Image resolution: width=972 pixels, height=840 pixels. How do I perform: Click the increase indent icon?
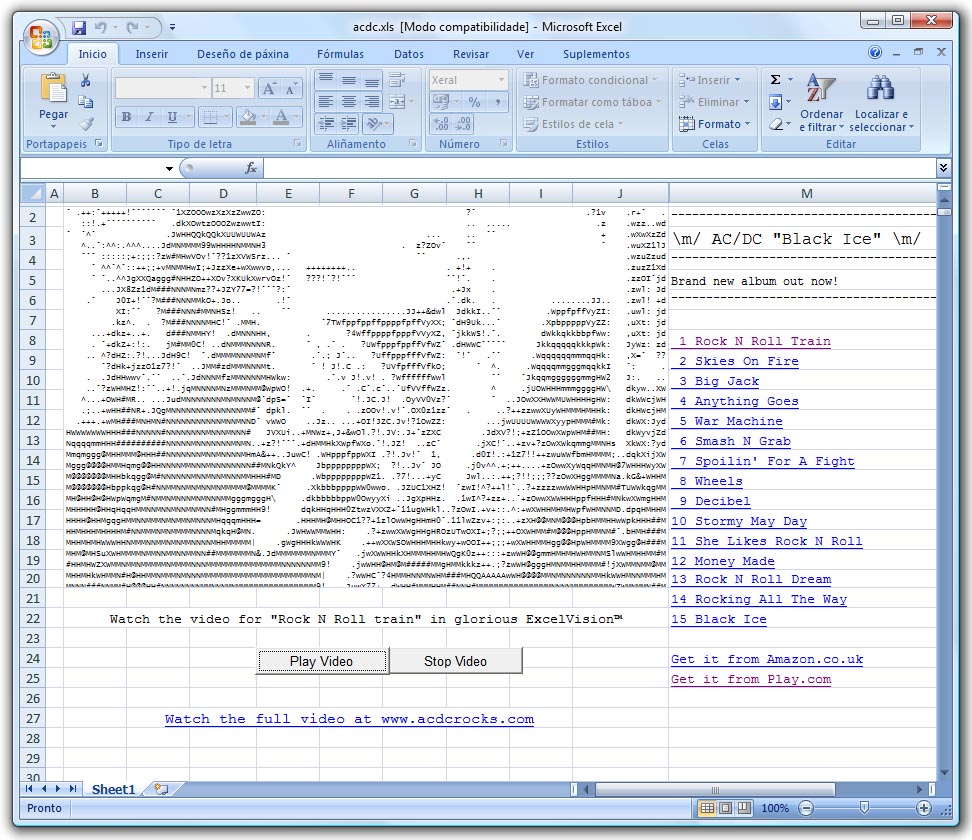(349, 123)
